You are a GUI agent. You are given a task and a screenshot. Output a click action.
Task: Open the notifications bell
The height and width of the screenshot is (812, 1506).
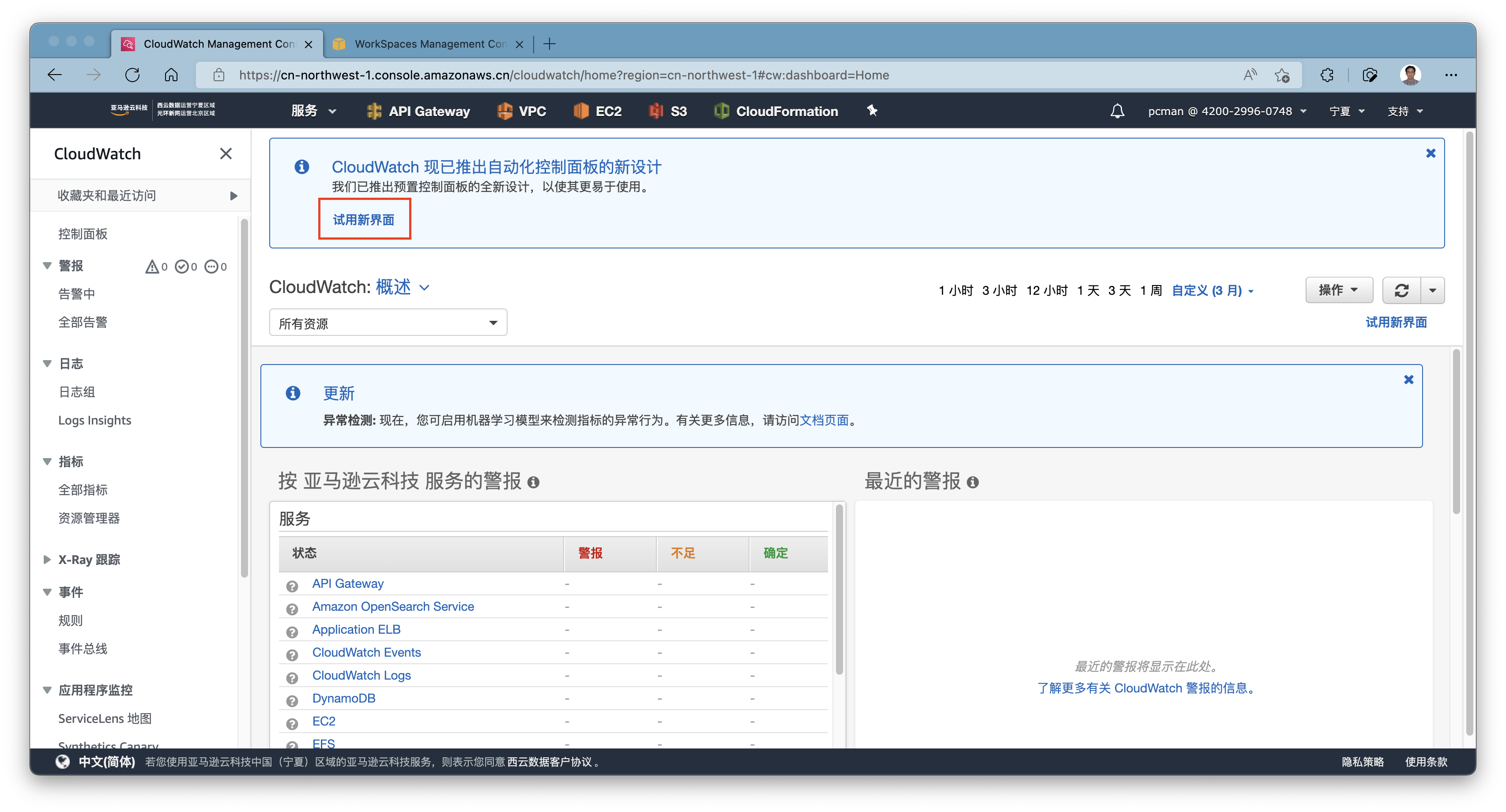click(1117, 111)
